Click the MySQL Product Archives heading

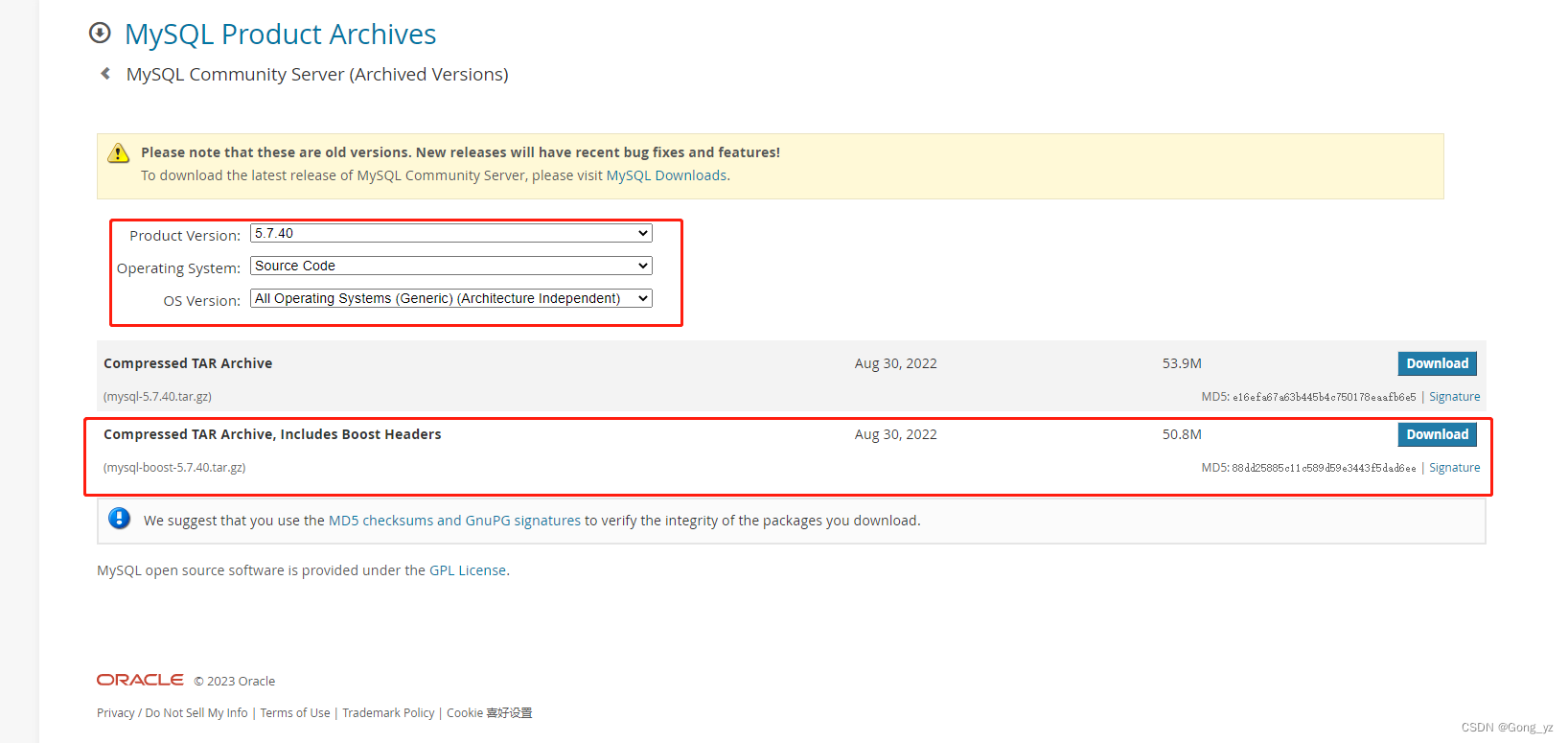click(280, 34)
